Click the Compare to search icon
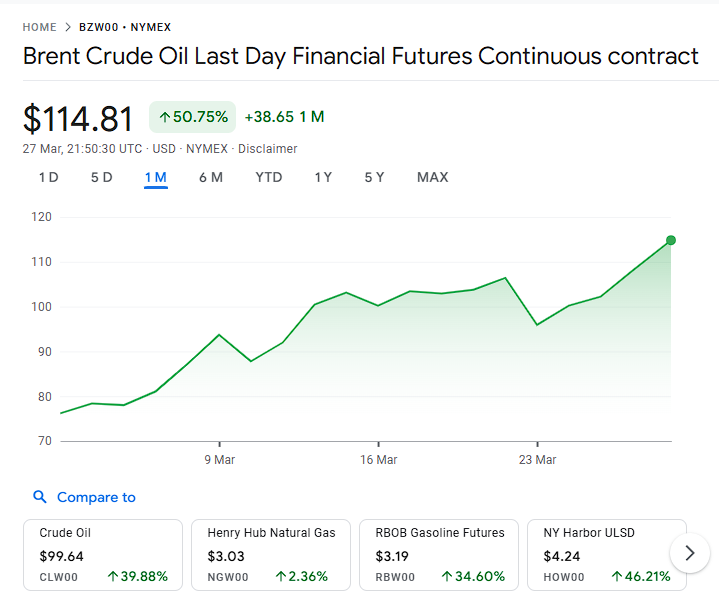This screenshot has width=719, height=607. pos(40,497)
